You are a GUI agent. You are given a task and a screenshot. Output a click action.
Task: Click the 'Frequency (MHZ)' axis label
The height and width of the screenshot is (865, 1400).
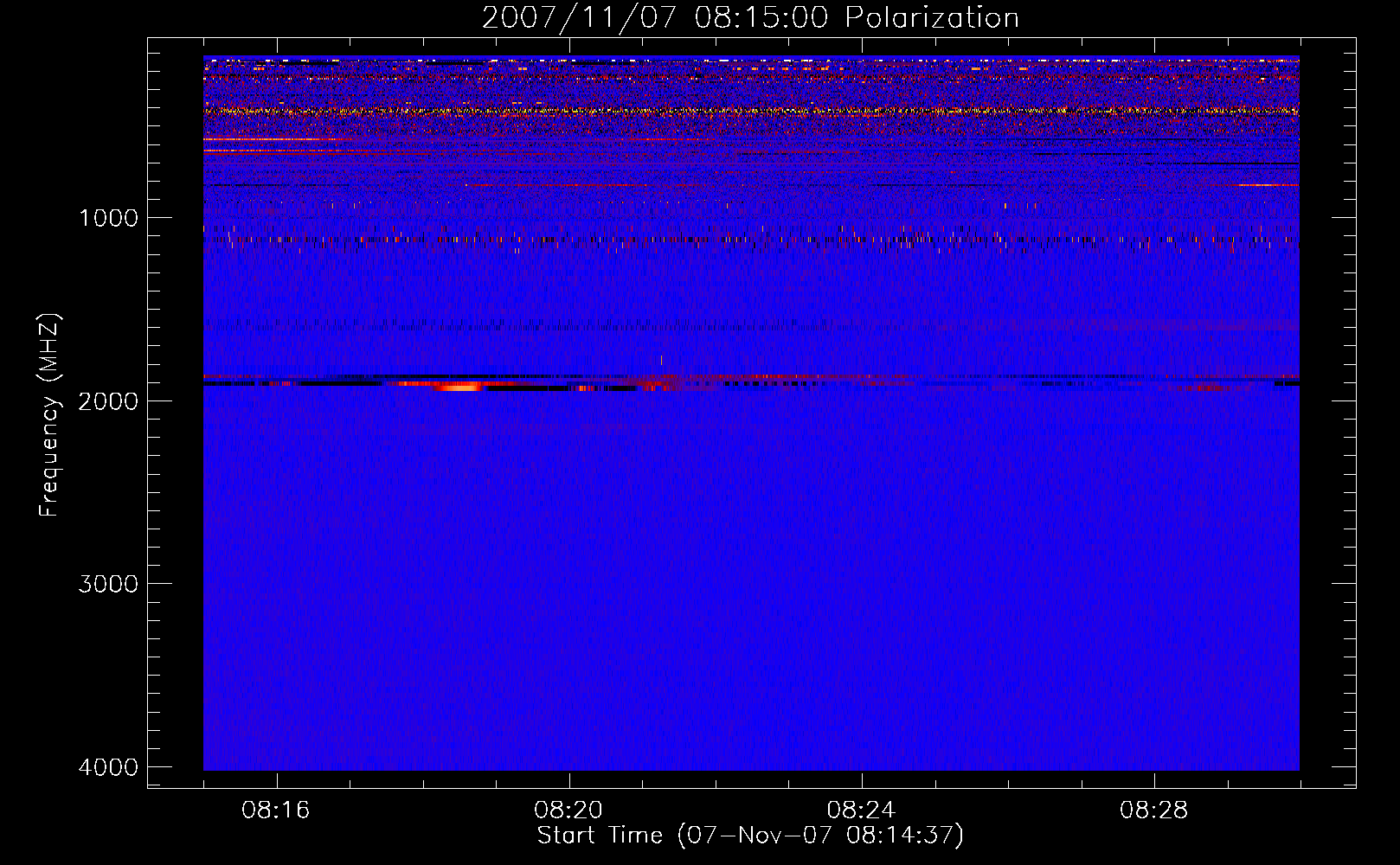pos(49,415)
